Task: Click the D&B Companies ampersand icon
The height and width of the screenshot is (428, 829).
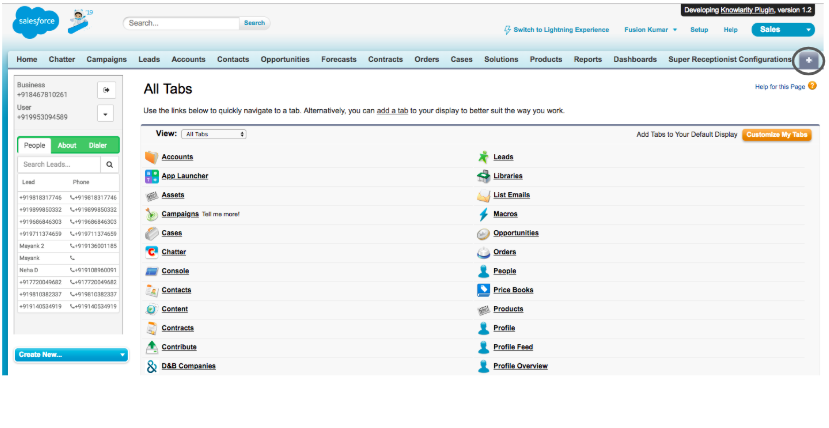Action: 152,366
